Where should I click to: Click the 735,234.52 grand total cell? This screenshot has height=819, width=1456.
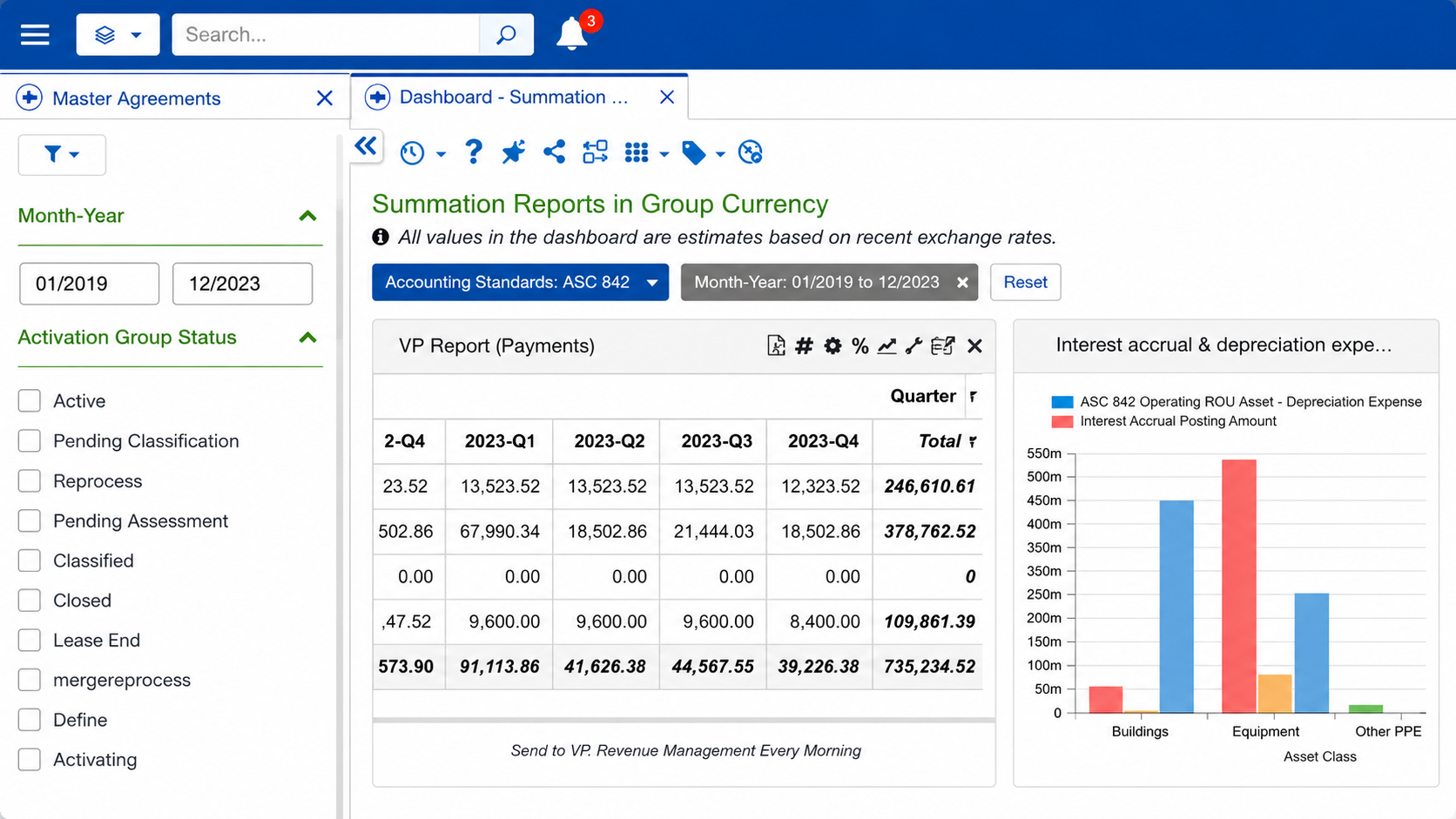[x=929, y=667]
